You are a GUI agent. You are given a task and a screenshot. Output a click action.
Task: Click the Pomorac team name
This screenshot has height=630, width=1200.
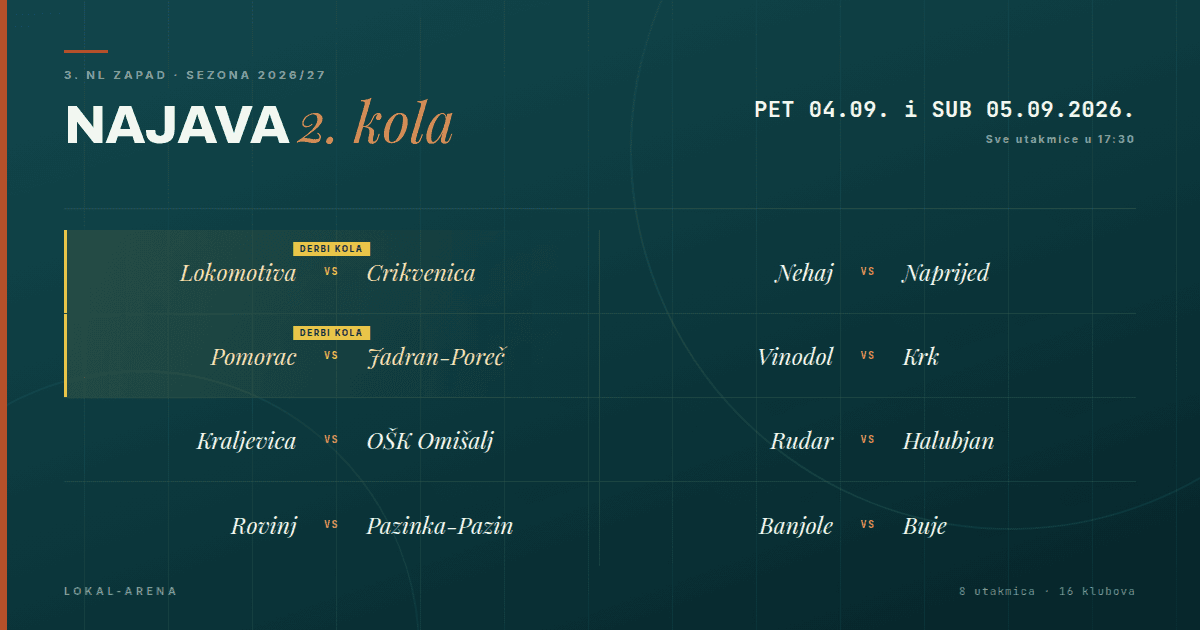(254, 357)
